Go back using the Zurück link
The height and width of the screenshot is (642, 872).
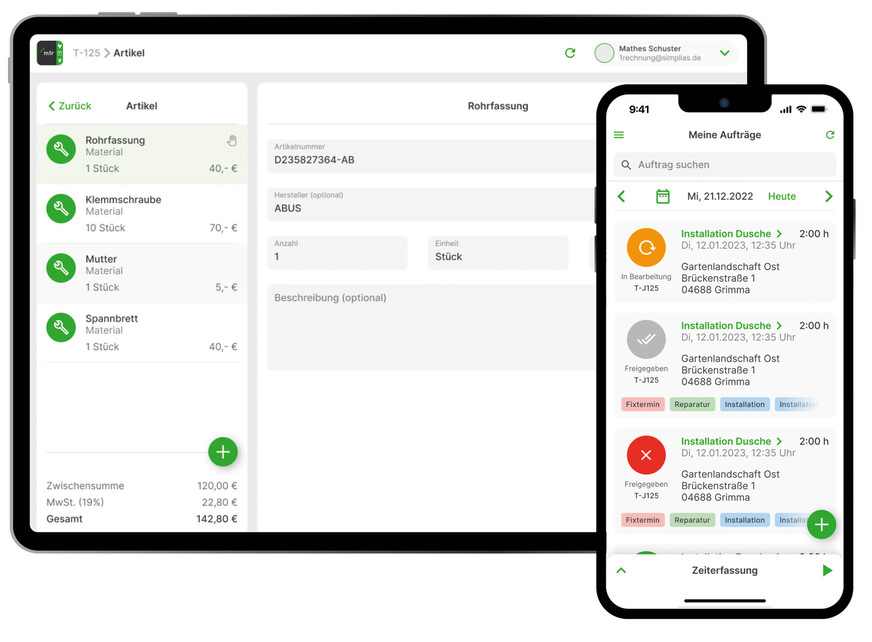(x=69, y=106)
